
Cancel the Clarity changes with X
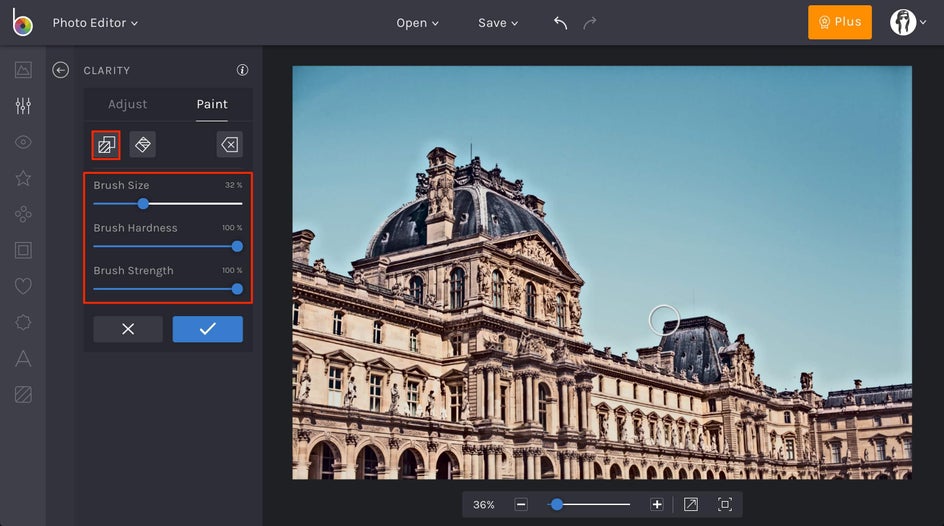pyautogui.click(x=128, y=329)
